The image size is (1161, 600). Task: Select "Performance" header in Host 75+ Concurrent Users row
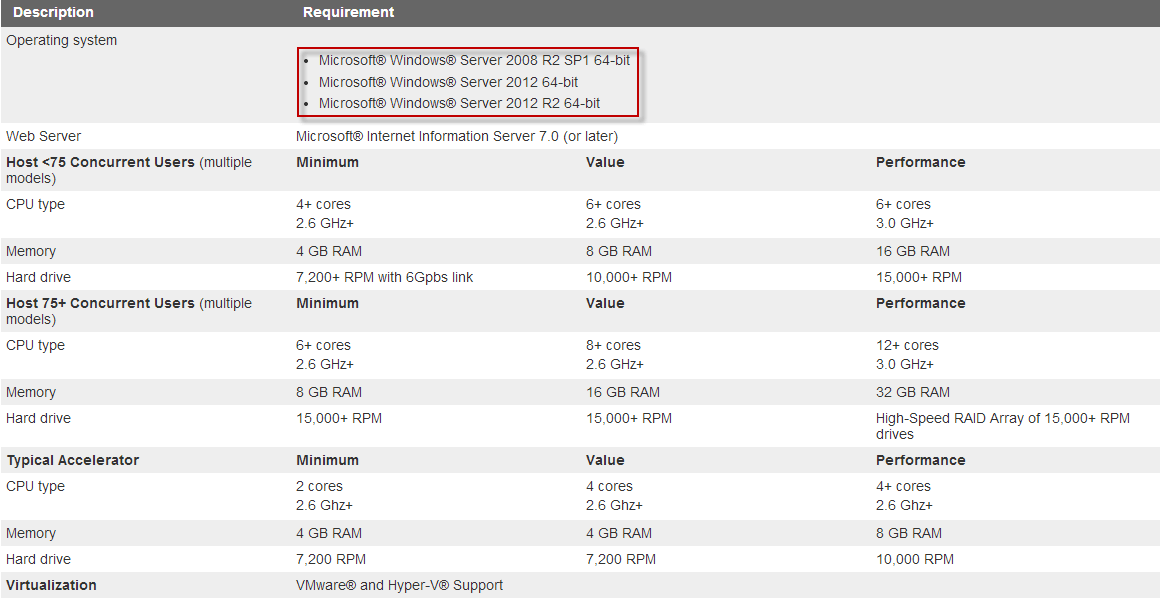[x=920, y=304]
